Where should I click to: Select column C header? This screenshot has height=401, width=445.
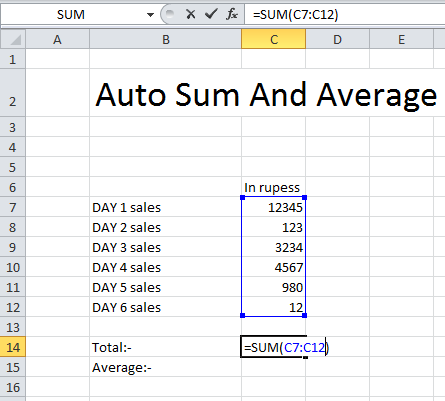click(273, 39)
